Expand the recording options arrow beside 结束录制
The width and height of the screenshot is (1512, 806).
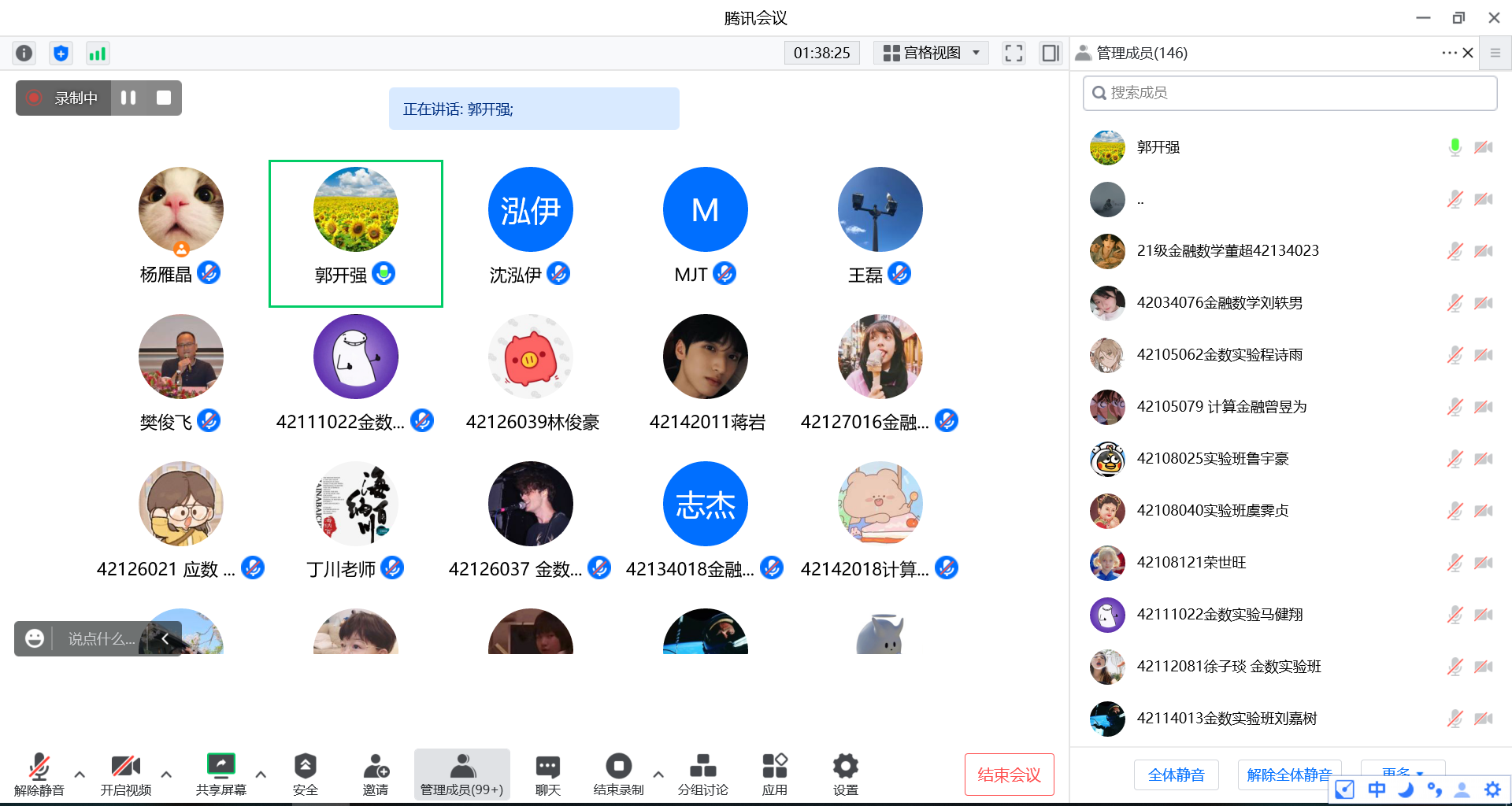(658, 775)
